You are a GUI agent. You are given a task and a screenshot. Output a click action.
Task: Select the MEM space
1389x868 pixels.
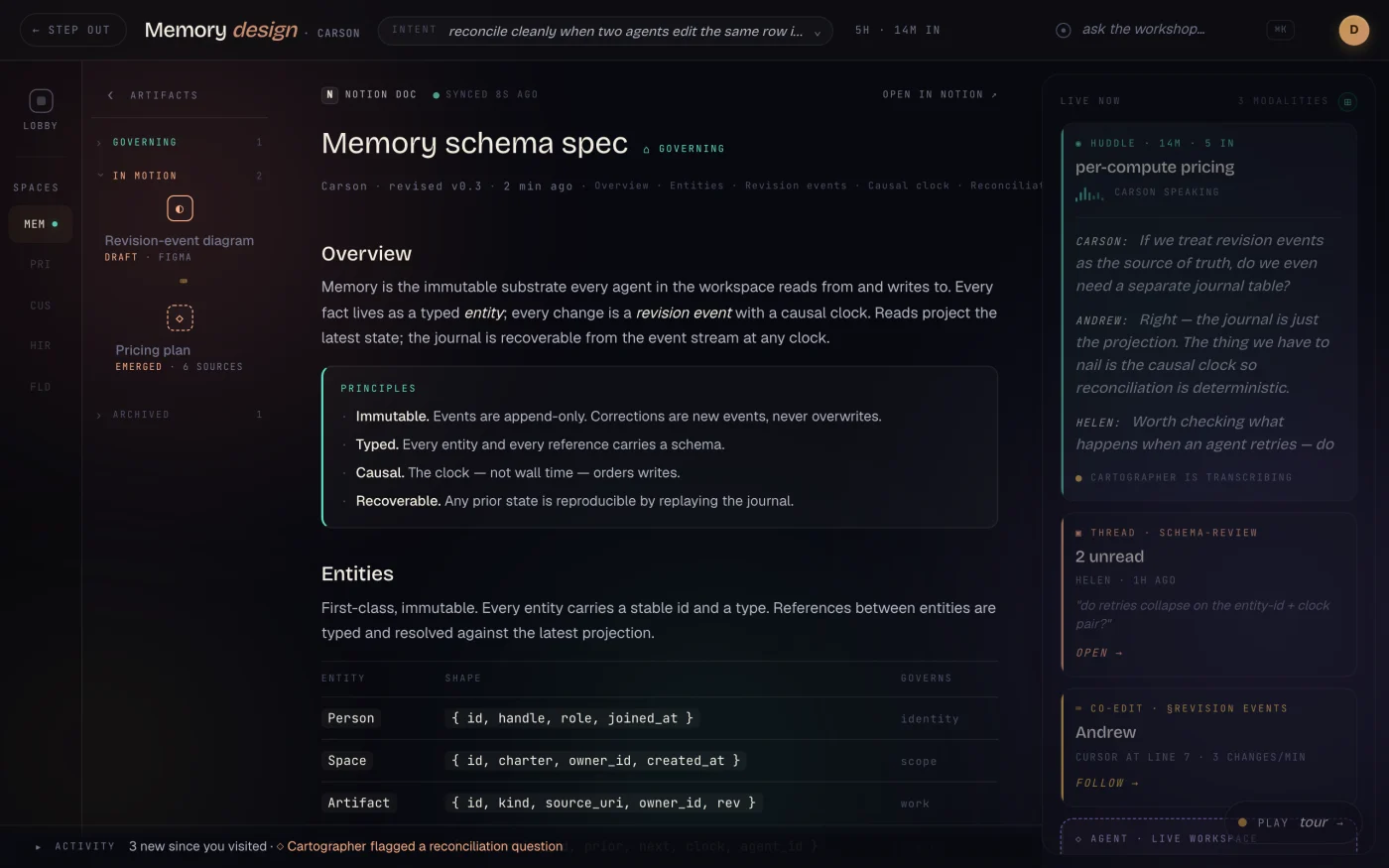[41, 224]
